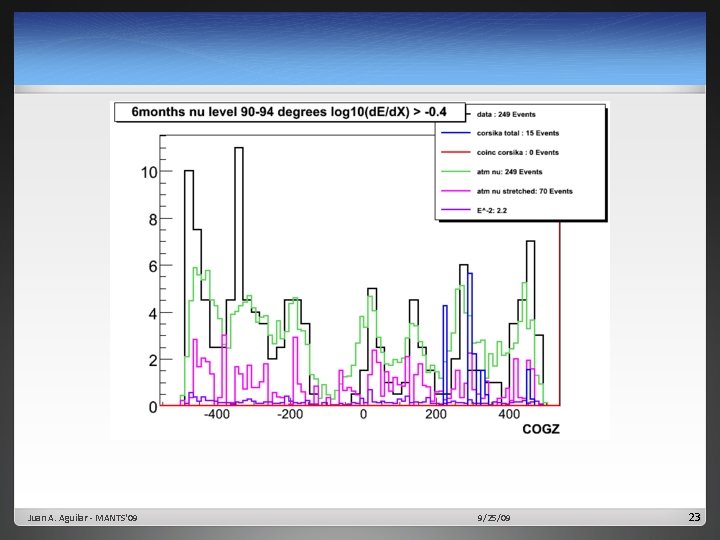
Task: Click the x-axis tick label '-400'
Action: coord(217,414)
